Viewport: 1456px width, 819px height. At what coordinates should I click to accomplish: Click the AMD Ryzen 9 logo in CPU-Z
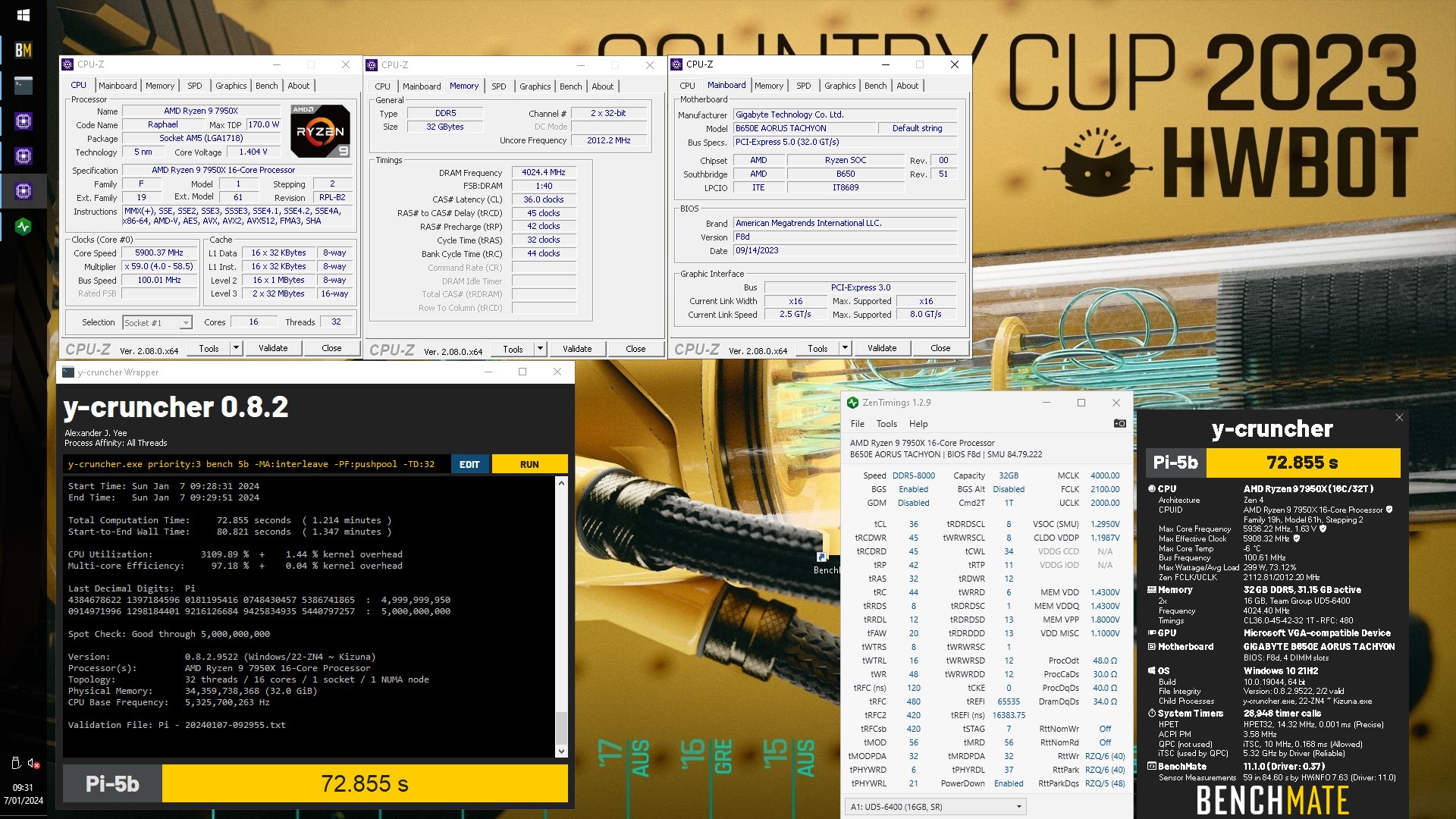[321, 130]
